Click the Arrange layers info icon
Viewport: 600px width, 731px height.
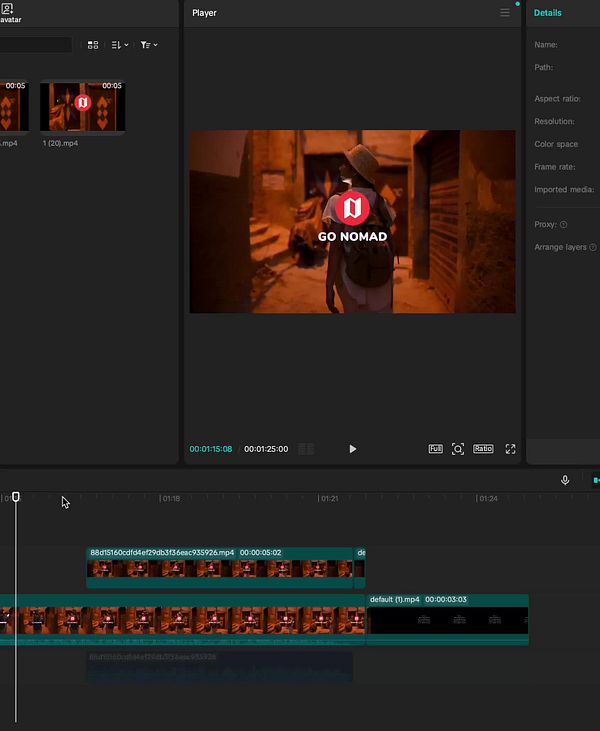point(593,247)
